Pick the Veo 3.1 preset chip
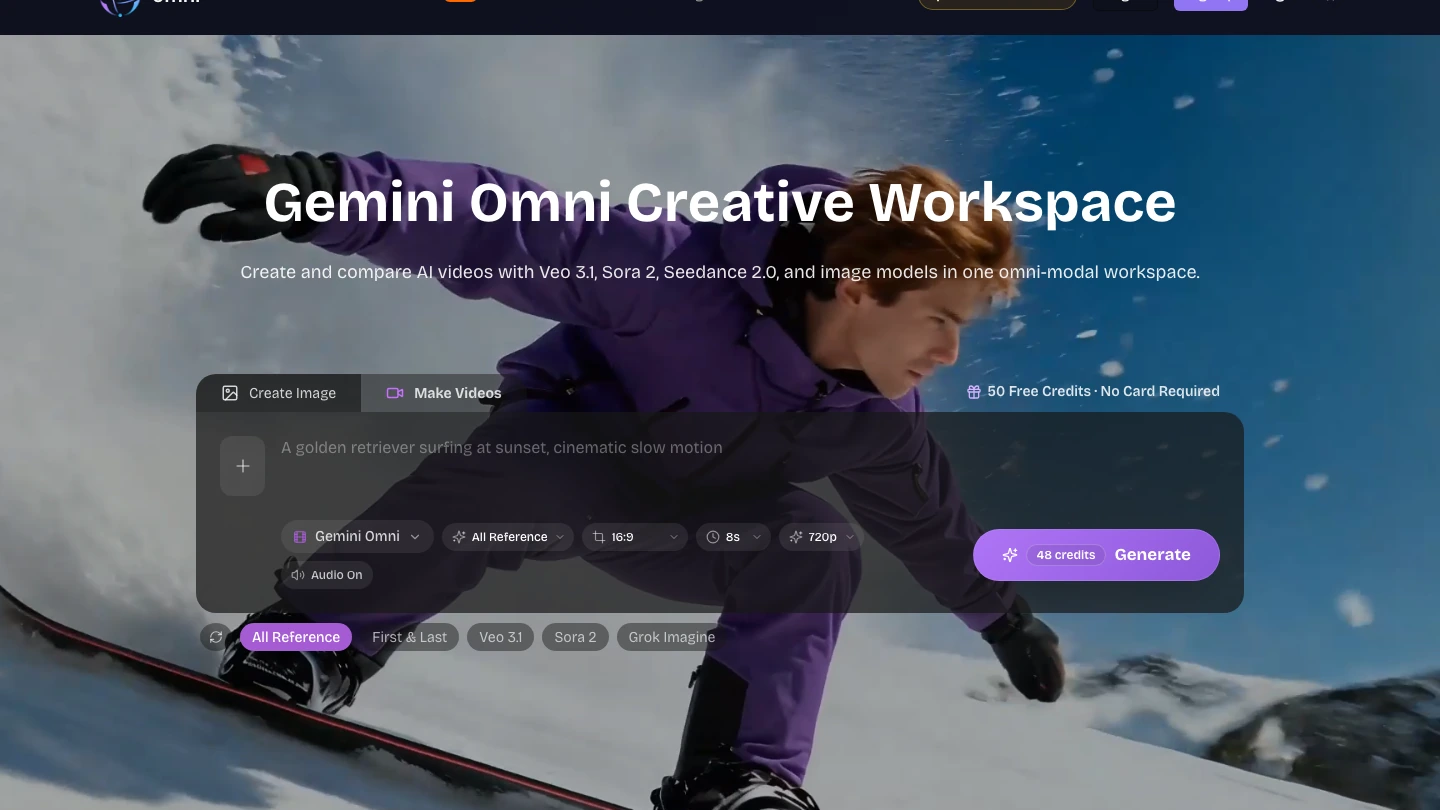1440x810 pixels. 500,637
